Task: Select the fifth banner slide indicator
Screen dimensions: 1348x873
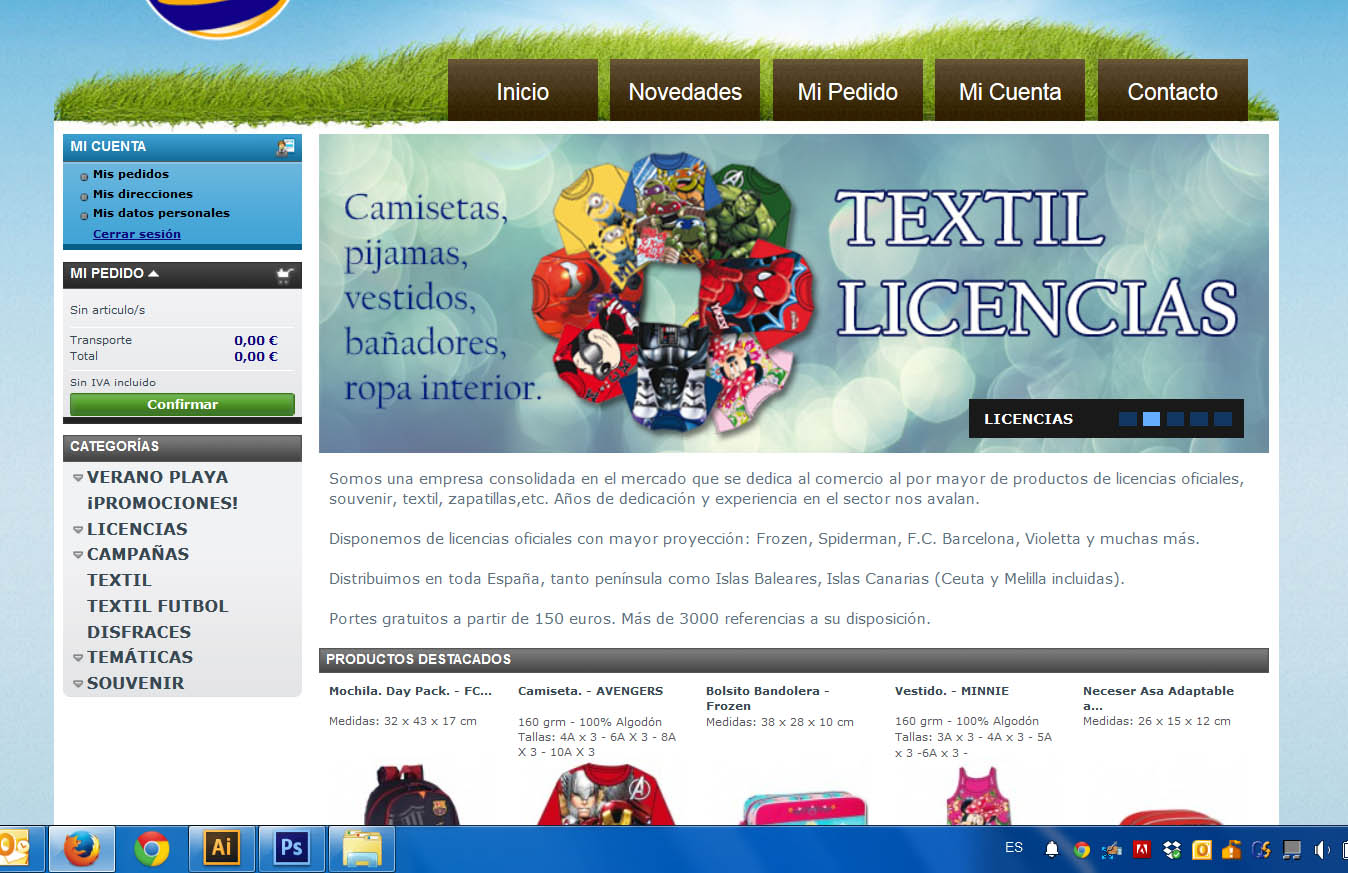Action: click(x=1222, y=419)
